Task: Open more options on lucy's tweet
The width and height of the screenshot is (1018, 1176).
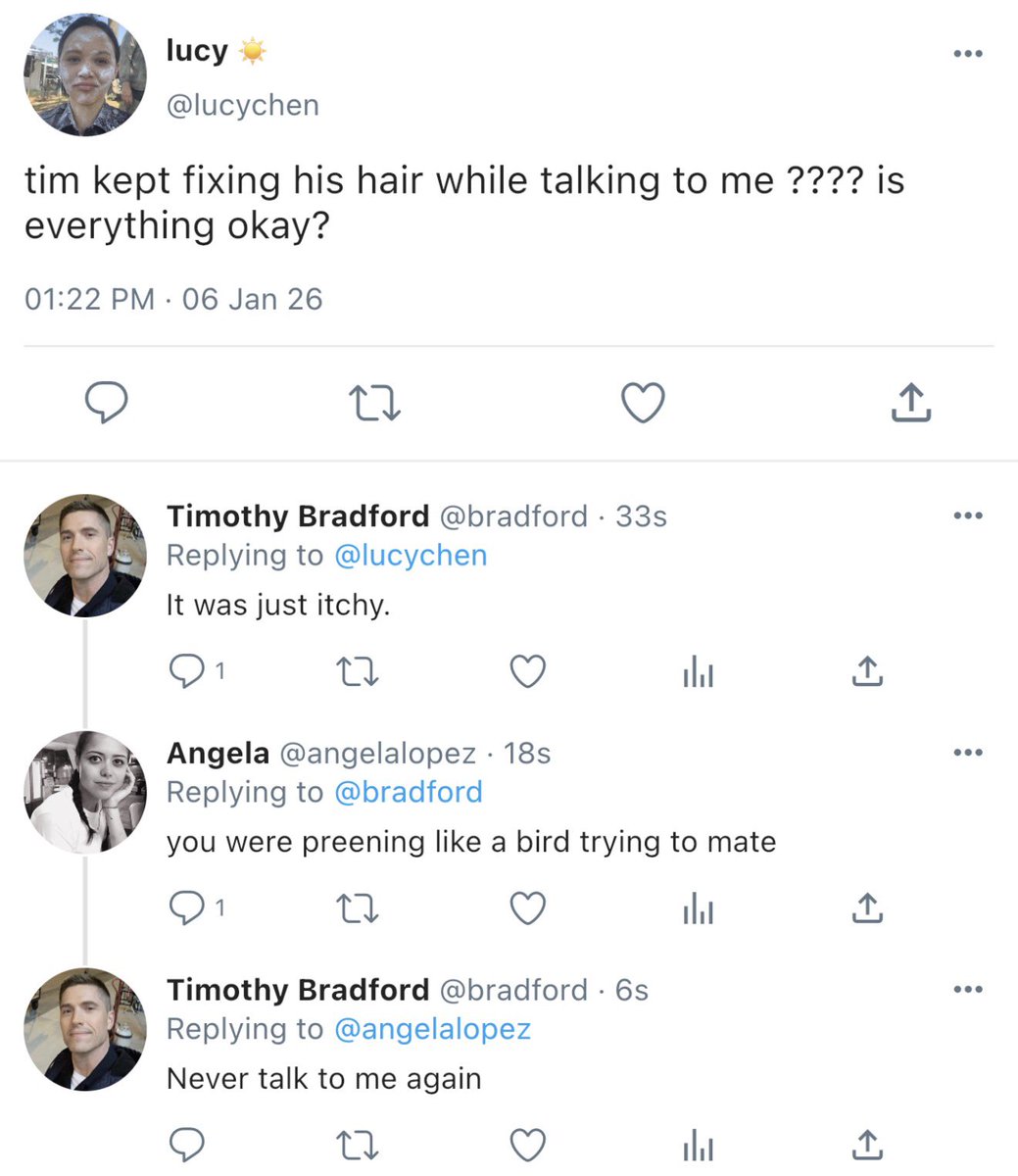Action: (x=967, y=54)
